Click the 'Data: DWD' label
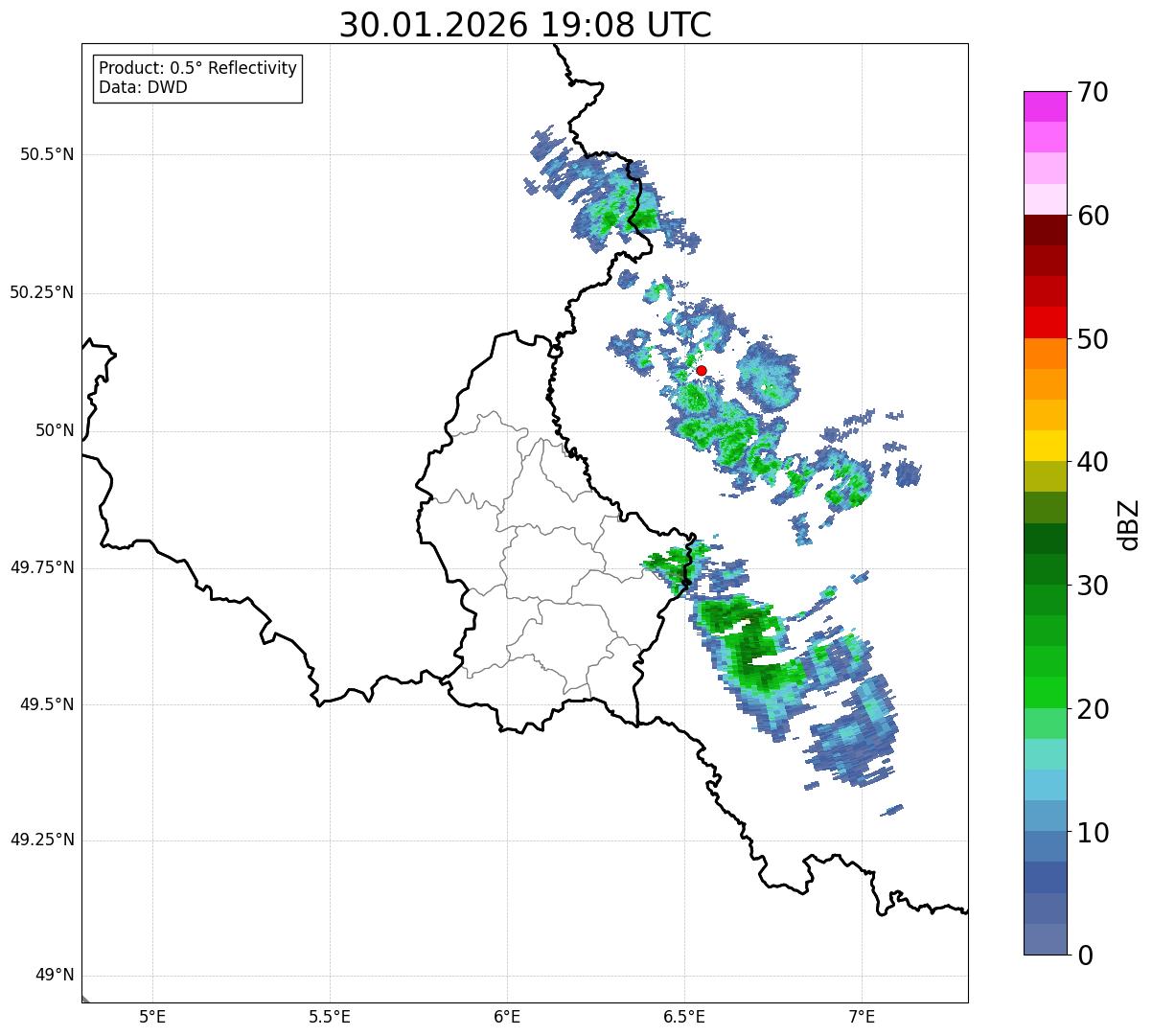Image resolution: width=1152 pixels, height=1036 pixels. coord(143,87)
